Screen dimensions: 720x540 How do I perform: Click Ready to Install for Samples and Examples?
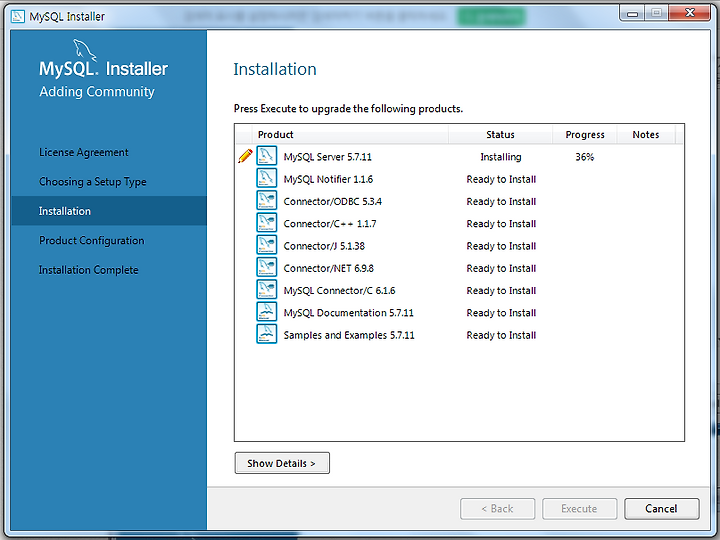click(x=501, y=335)
